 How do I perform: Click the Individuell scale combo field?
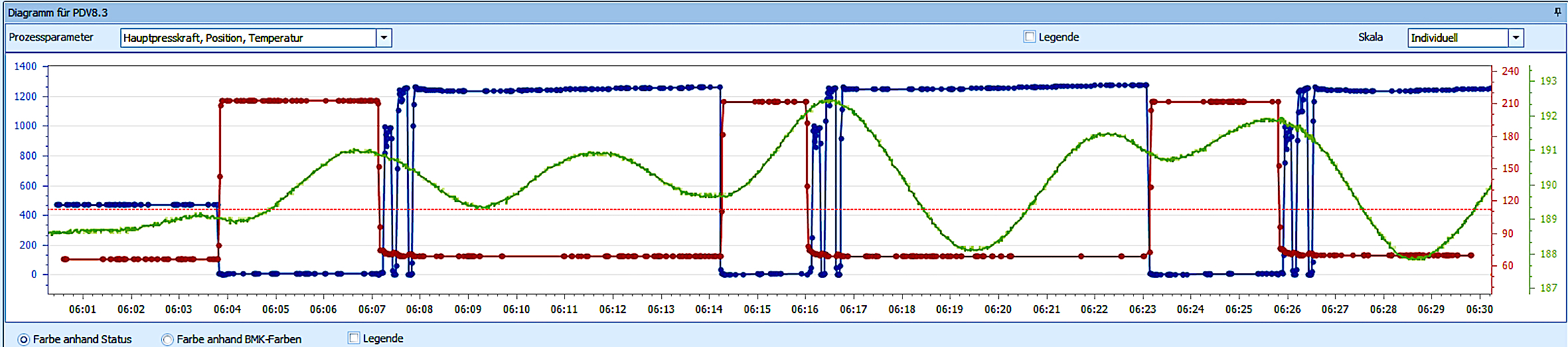[x=1457, y=38]
